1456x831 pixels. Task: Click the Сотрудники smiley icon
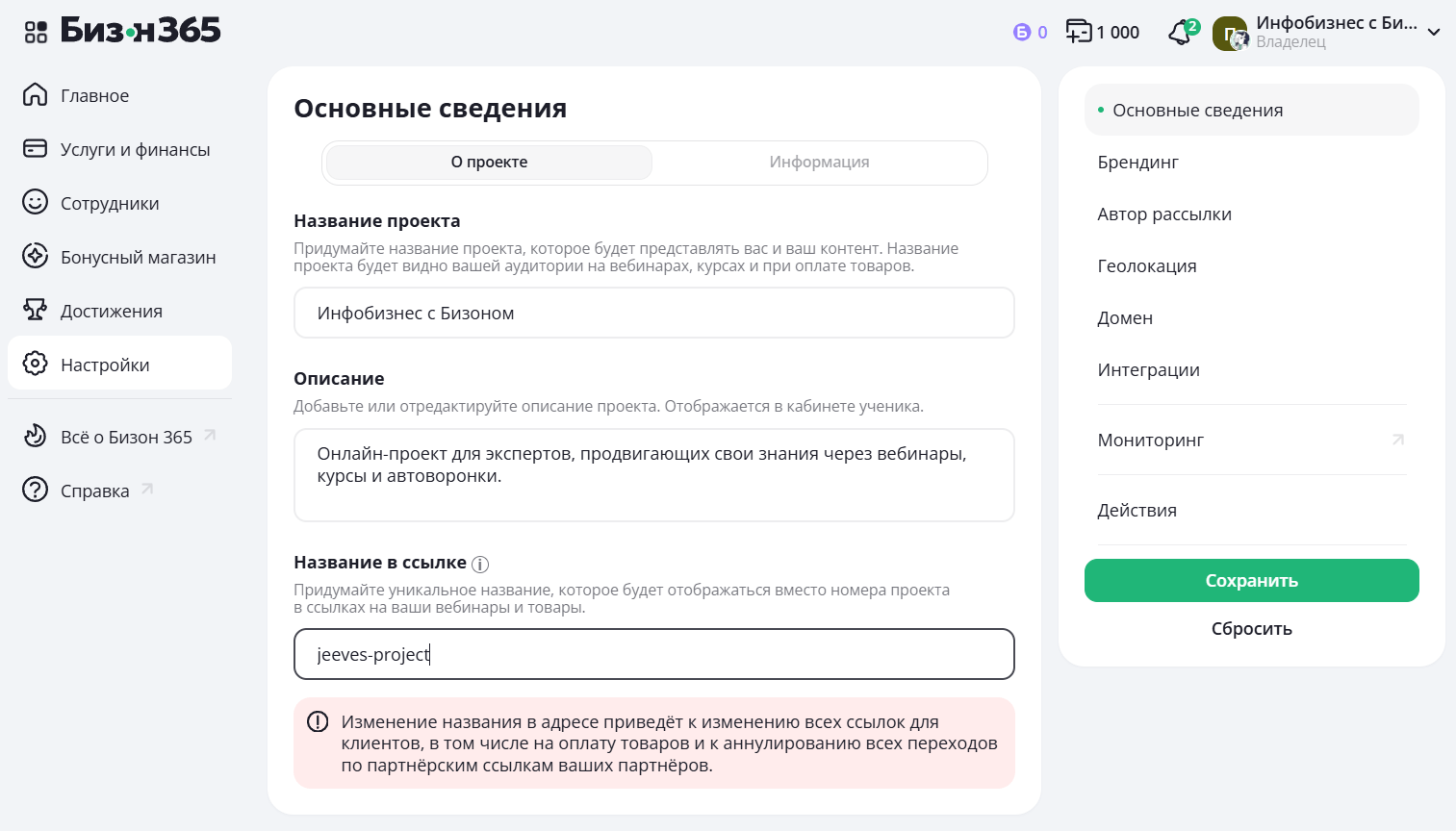point(36,202)
